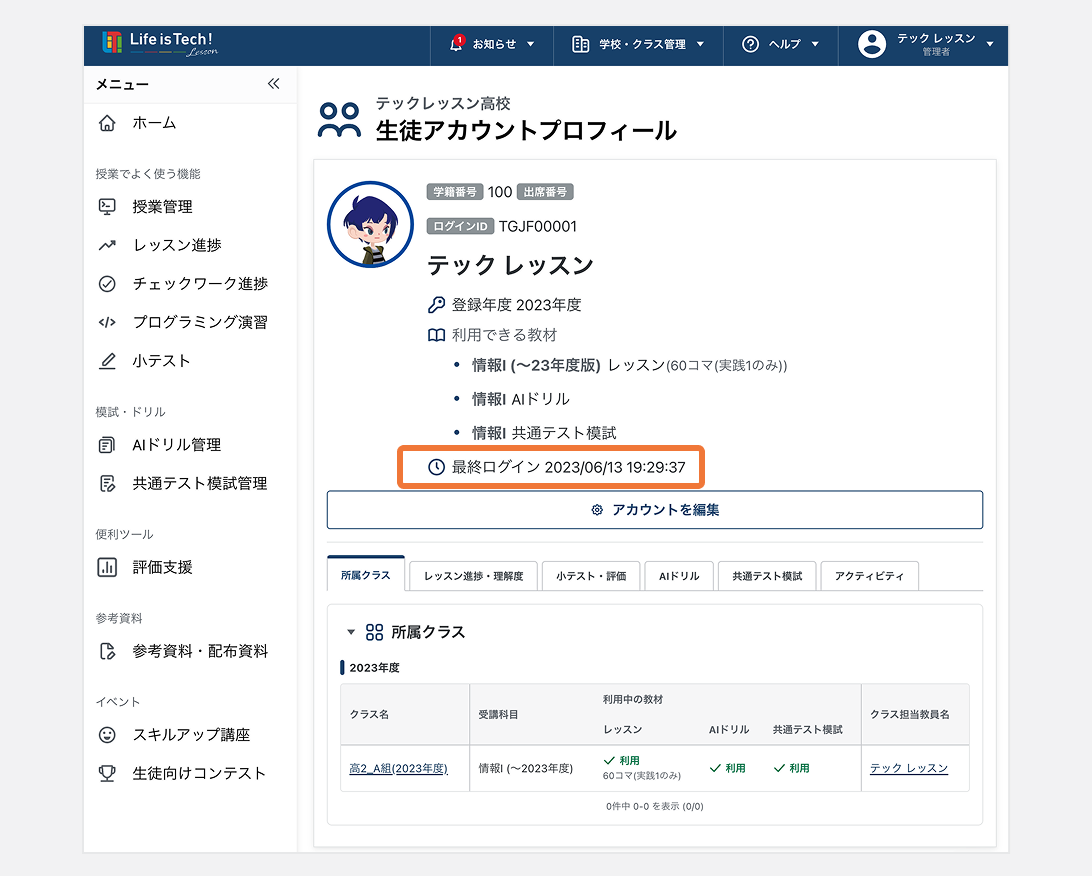Screen dimensions: 1092x876
Task: Click the 登録年度 key icon
Action: (x=436, y=304)
